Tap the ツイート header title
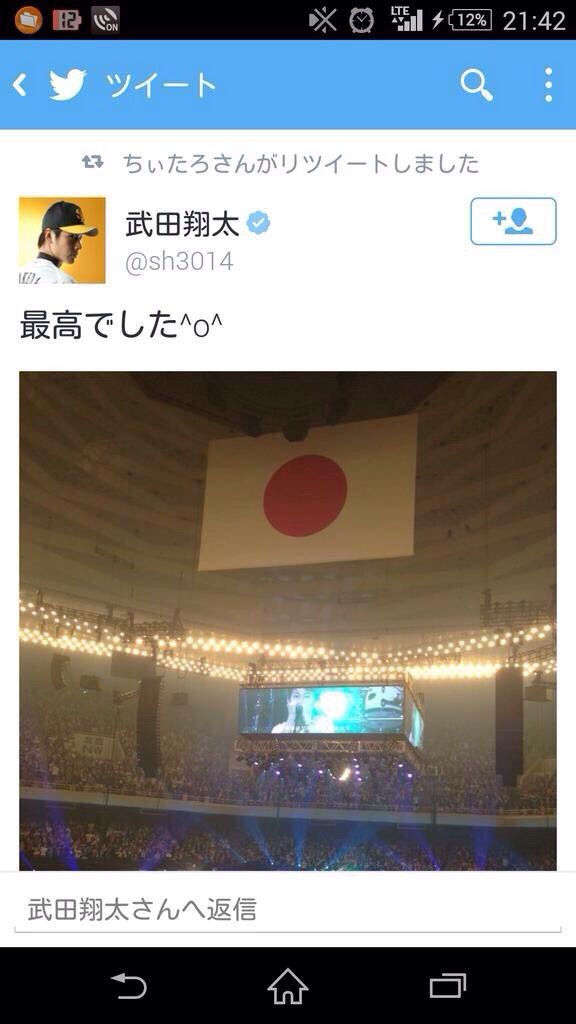The width and height of the screenshot is (576, 1024). tap(162, 86)
